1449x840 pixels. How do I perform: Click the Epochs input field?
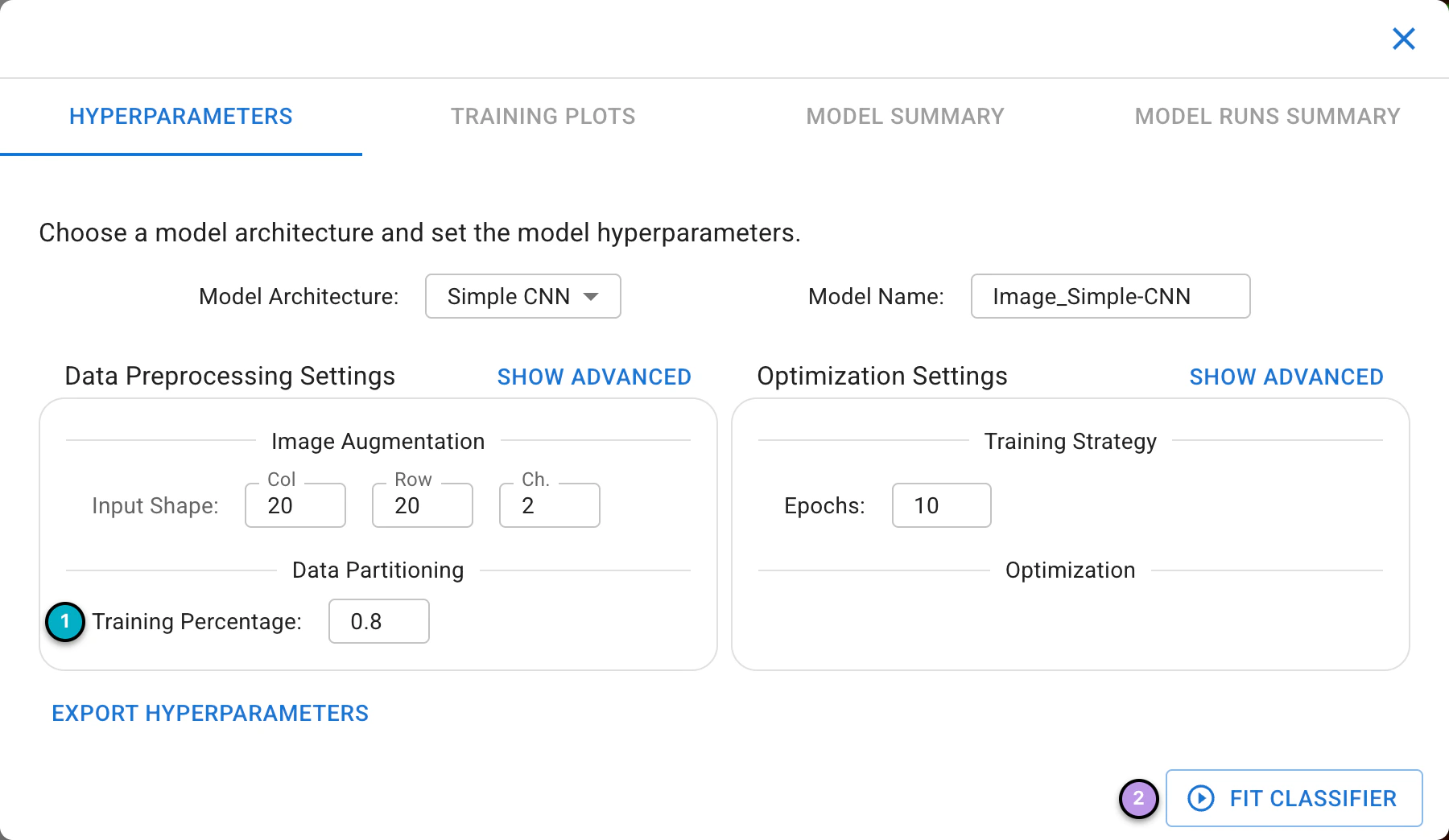pyautogui.click(x=942, y=505)
